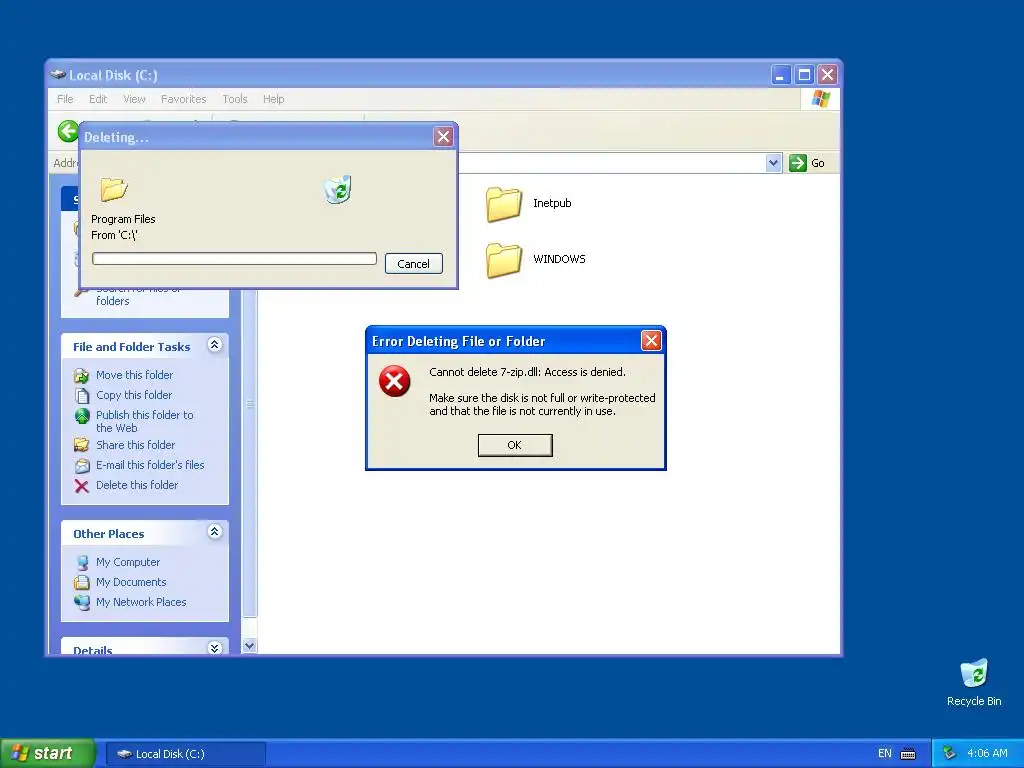
Task: Collapse the File and Folder Tasks panel
Action: (x=214, y=345)
